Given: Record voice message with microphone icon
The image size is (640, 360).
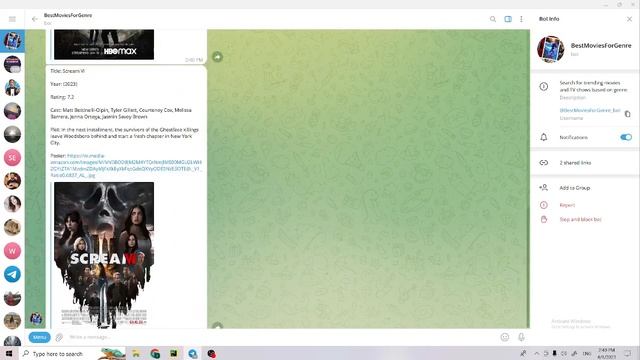Looking at the screenshot, I should tap(521, 337).
